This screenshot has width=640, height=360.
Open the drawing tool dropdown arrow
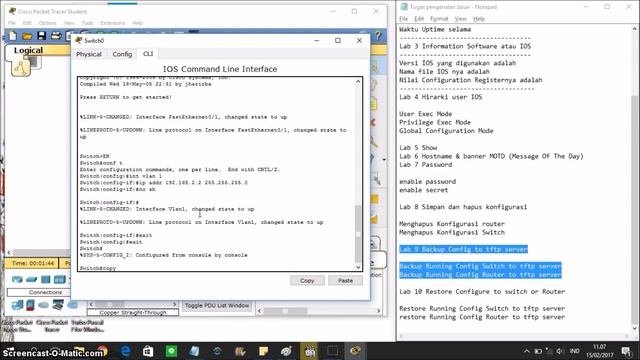click(x=384, y=159)
